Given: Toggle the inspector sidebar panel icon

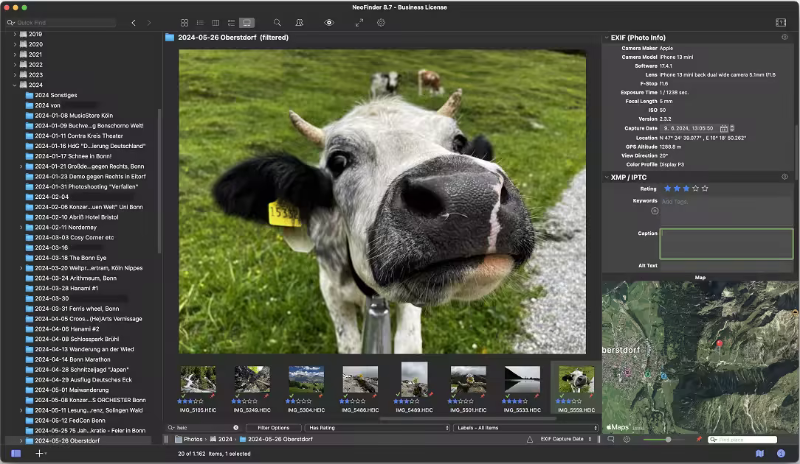Looking at the screenshot, I should pos(781,22).
